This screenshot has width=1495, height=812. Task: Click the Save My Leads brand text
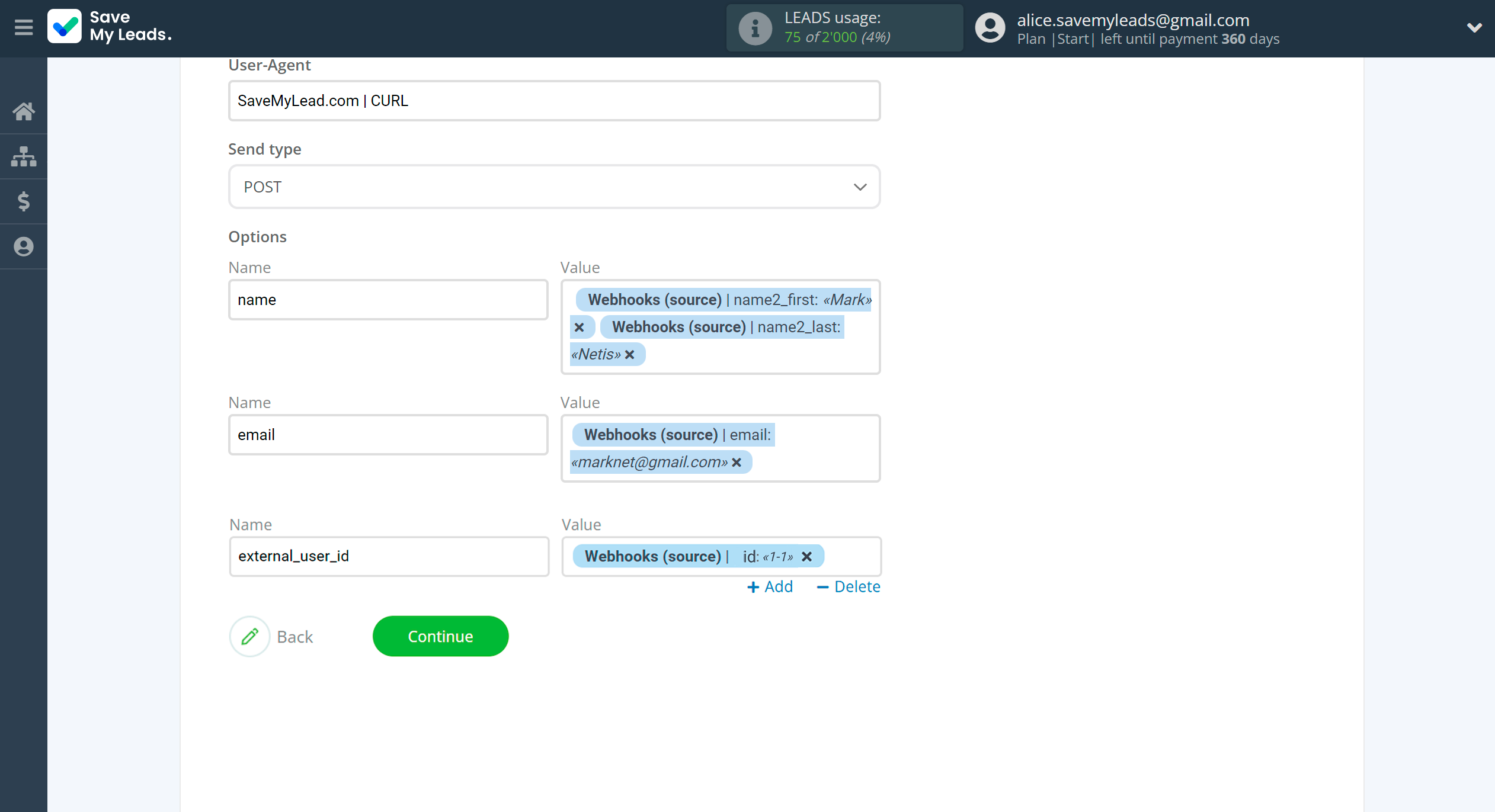pos(131,26)
